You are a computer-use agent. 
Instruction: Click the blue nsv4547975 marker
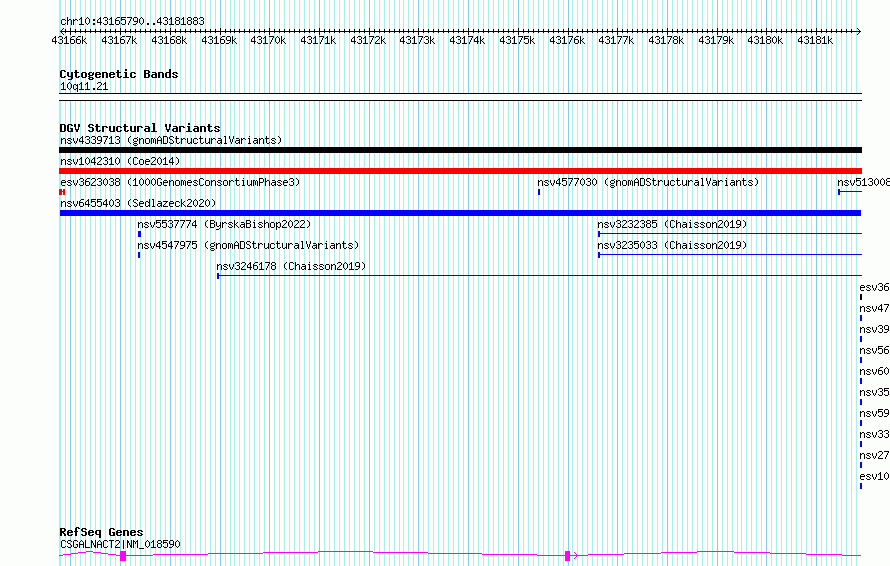pyautogui.click(x=139, y=255)
